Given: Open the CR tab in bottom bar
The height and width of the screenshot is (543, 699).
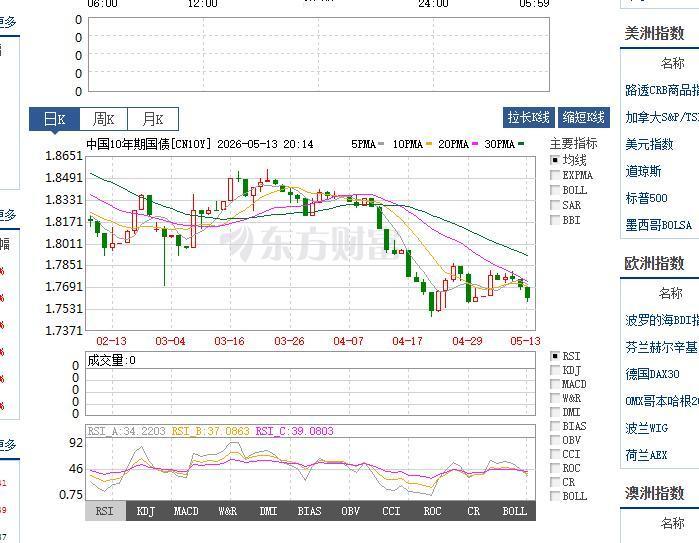Looking at the screenshot, I should point(473,511).
